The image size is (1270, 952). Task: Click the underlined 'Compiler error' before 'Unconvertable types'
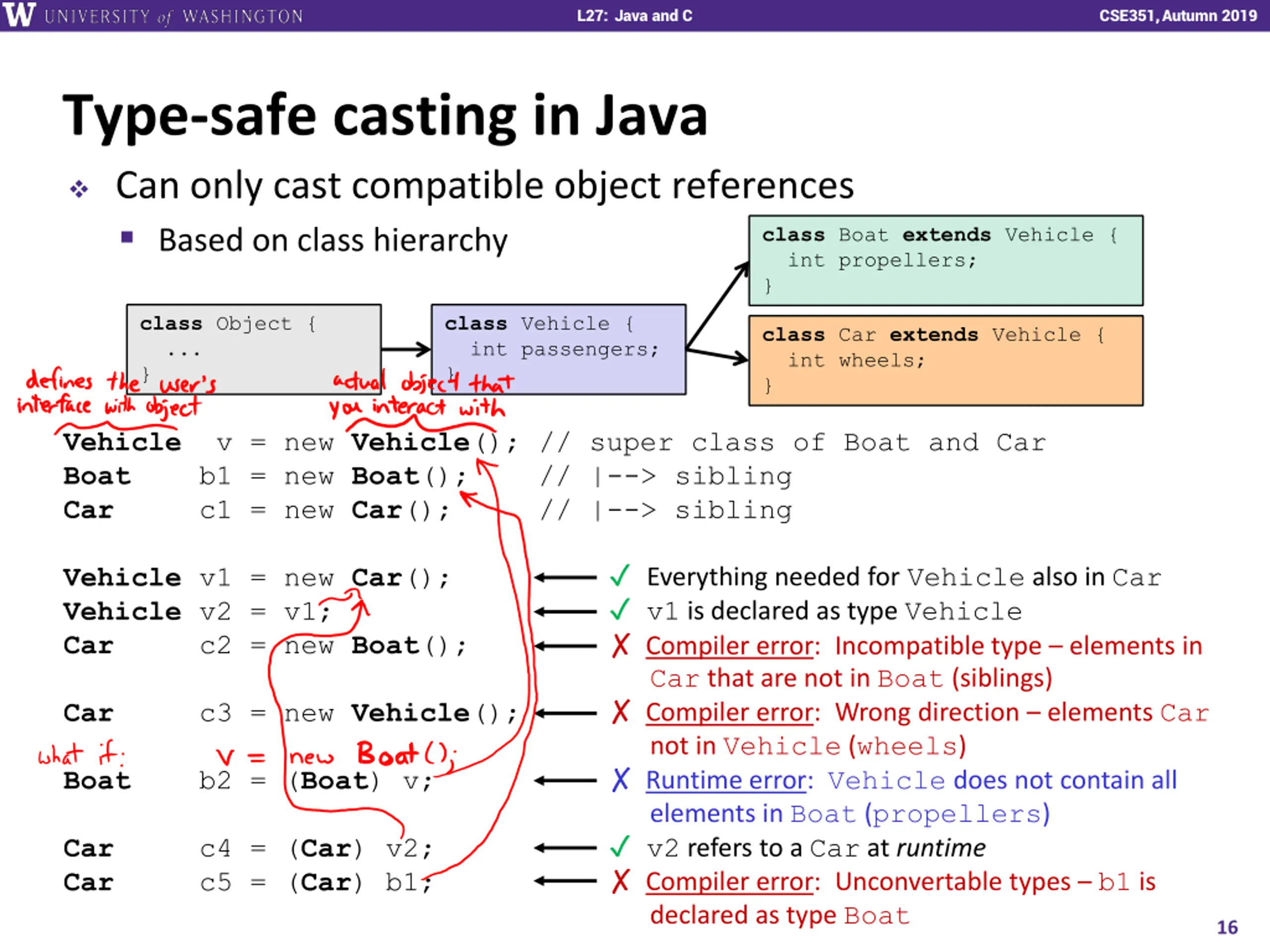(730, 882)
